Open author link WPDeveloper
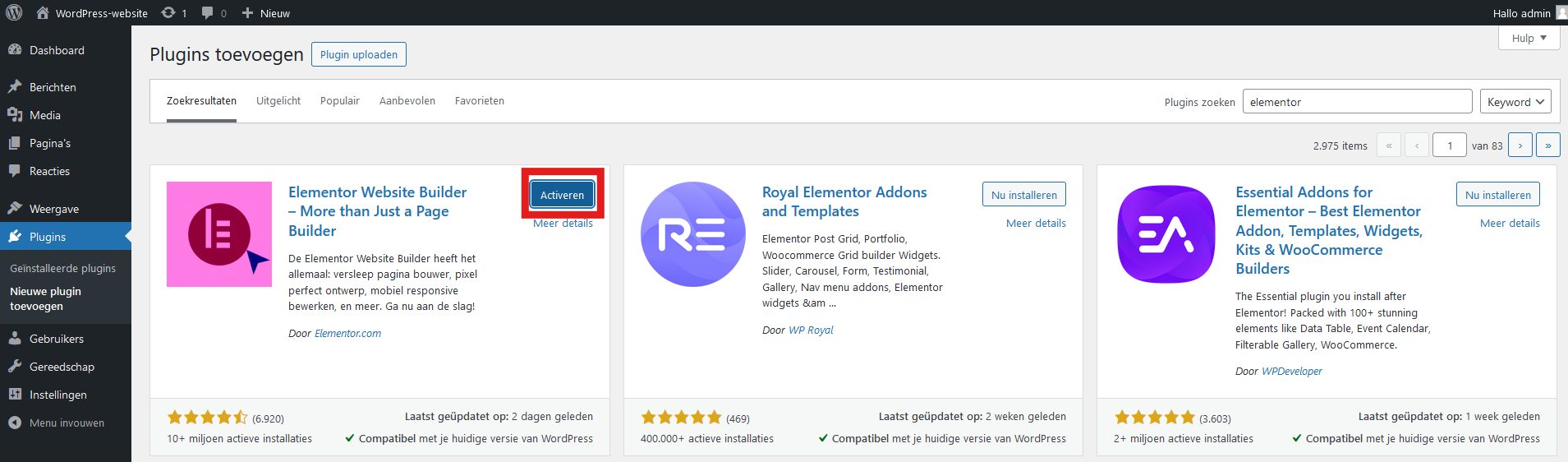 [1292, 372]
